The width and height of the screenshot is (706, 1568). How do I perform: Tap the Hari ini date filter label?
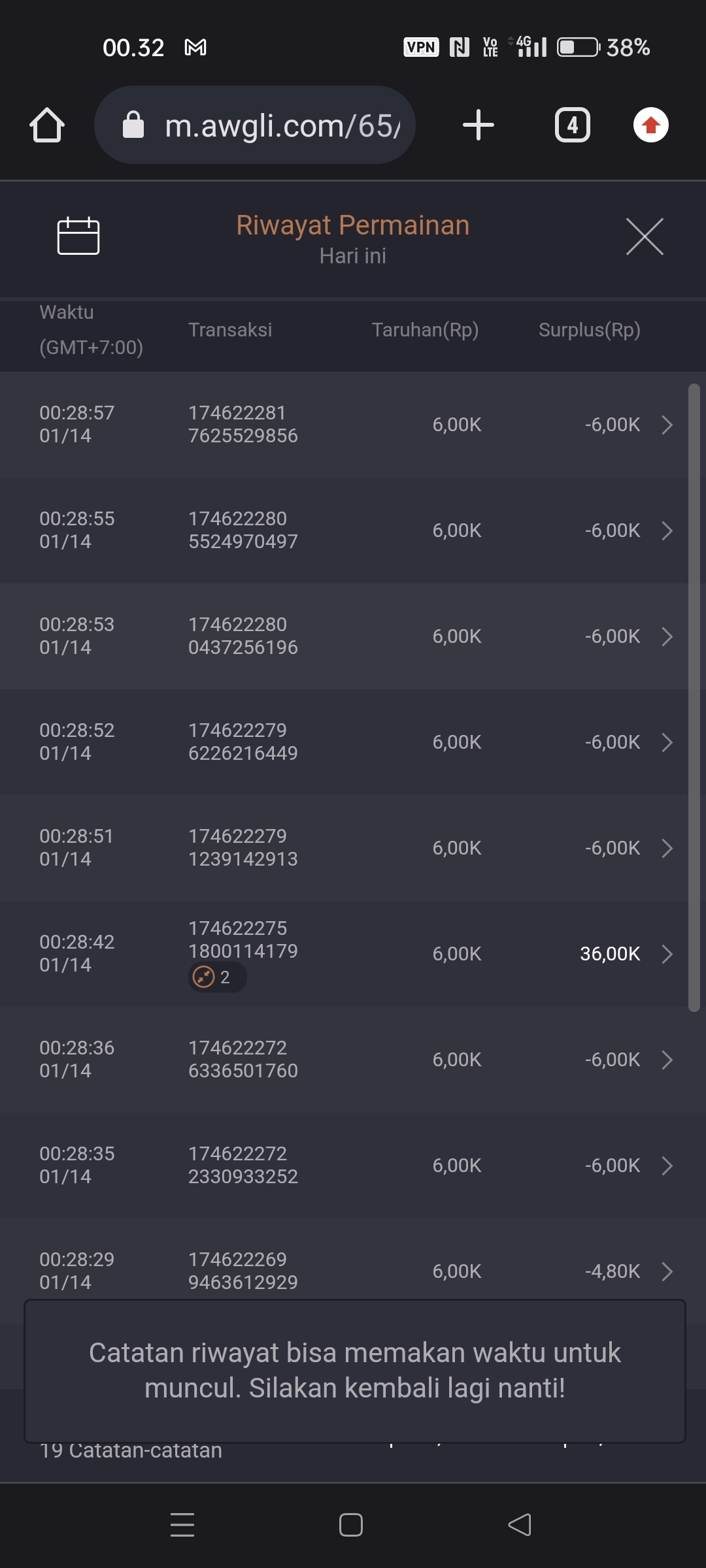click(x=353, y=256)
